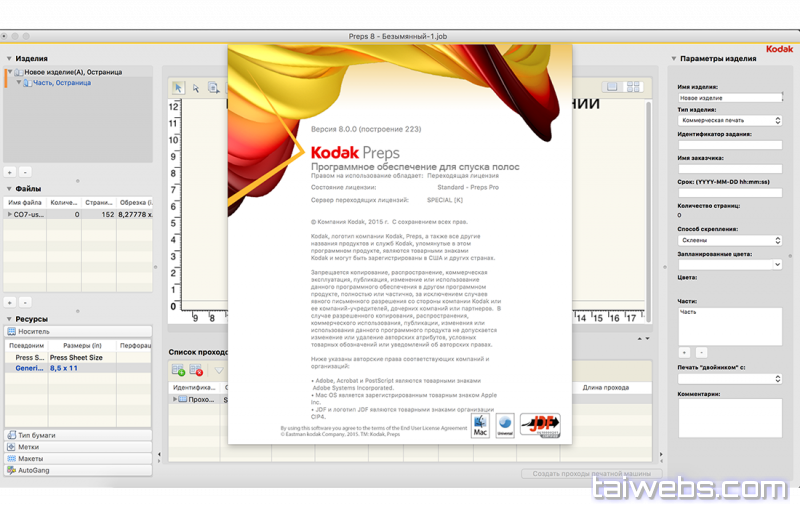Switch to the AutoGang resource tab
The image size is (800, 516).
pyautogui.click(x=78, y=469)
